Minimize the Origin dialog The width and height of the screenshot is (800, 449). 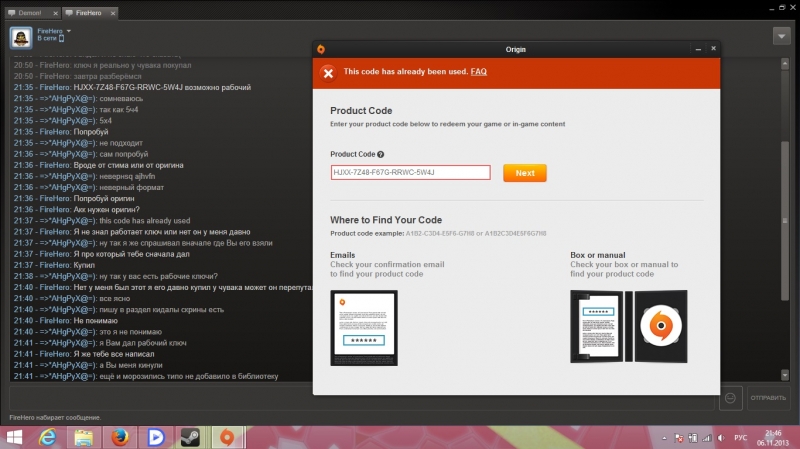click(698, 49)
